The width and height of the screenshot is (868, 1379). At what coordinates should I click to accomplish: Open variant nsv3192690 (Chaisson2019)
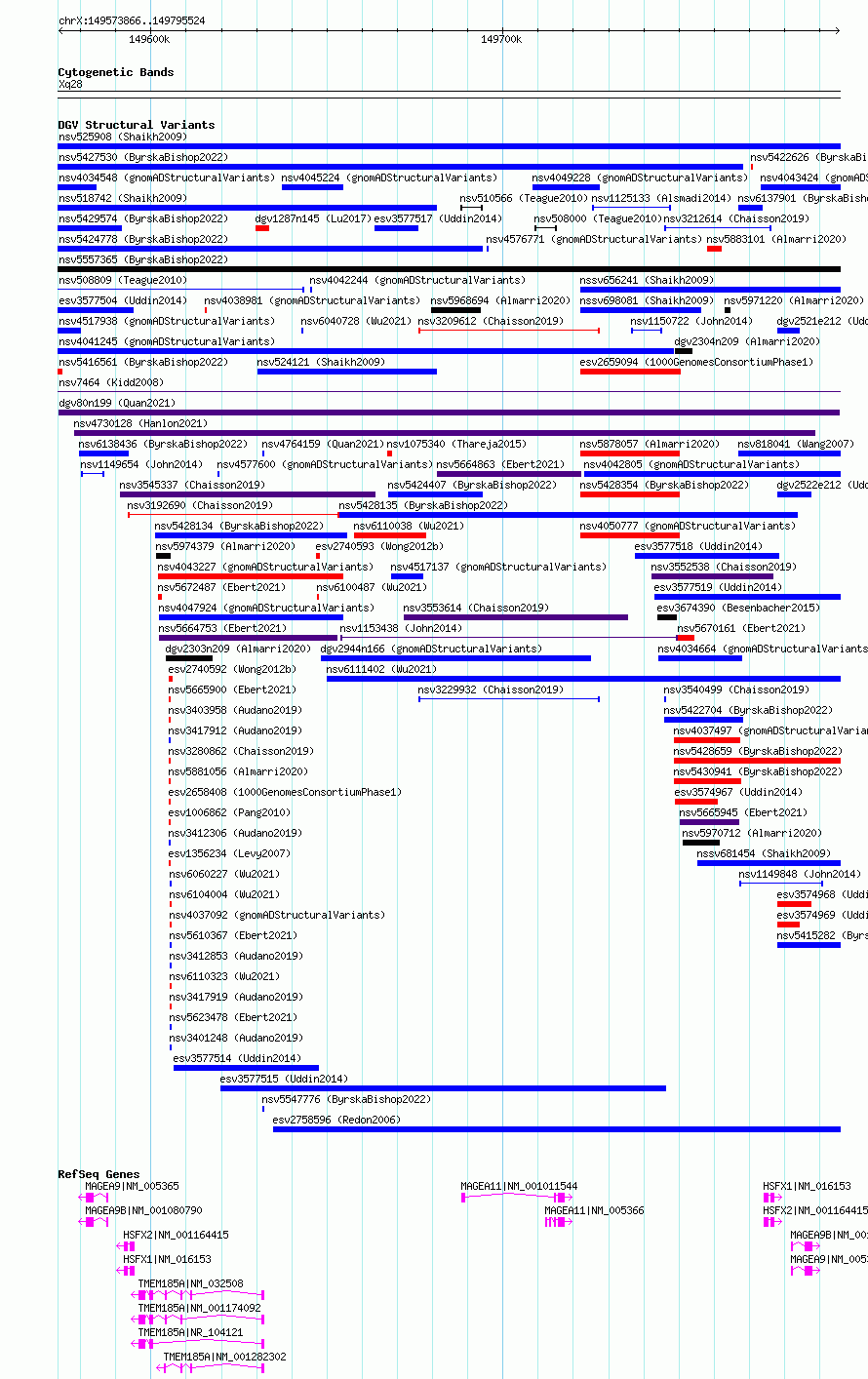(200, 505)
